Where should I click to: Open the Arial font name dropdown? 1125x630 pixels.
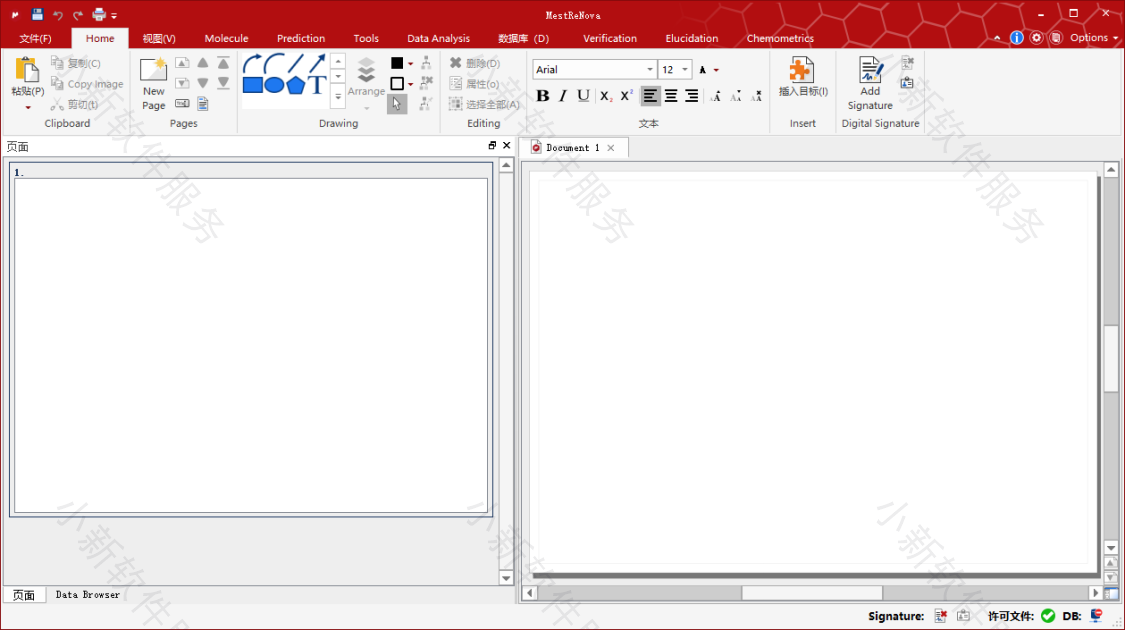click(x=650, y=70)
